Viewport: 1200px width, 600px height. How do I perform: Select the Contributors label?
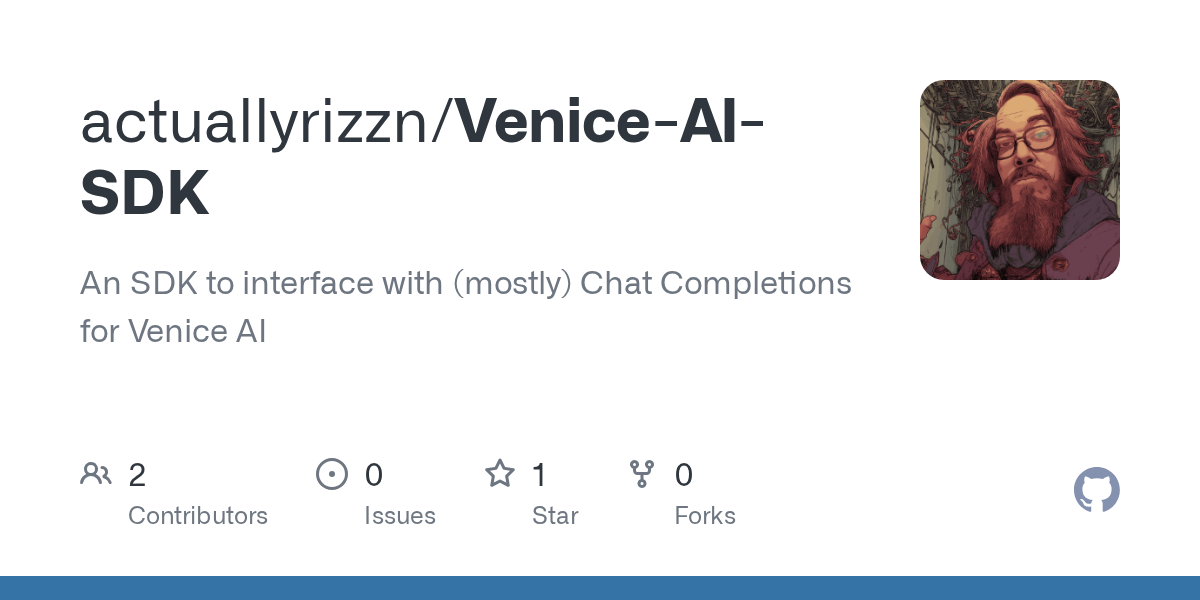click(x=198, y=516)
